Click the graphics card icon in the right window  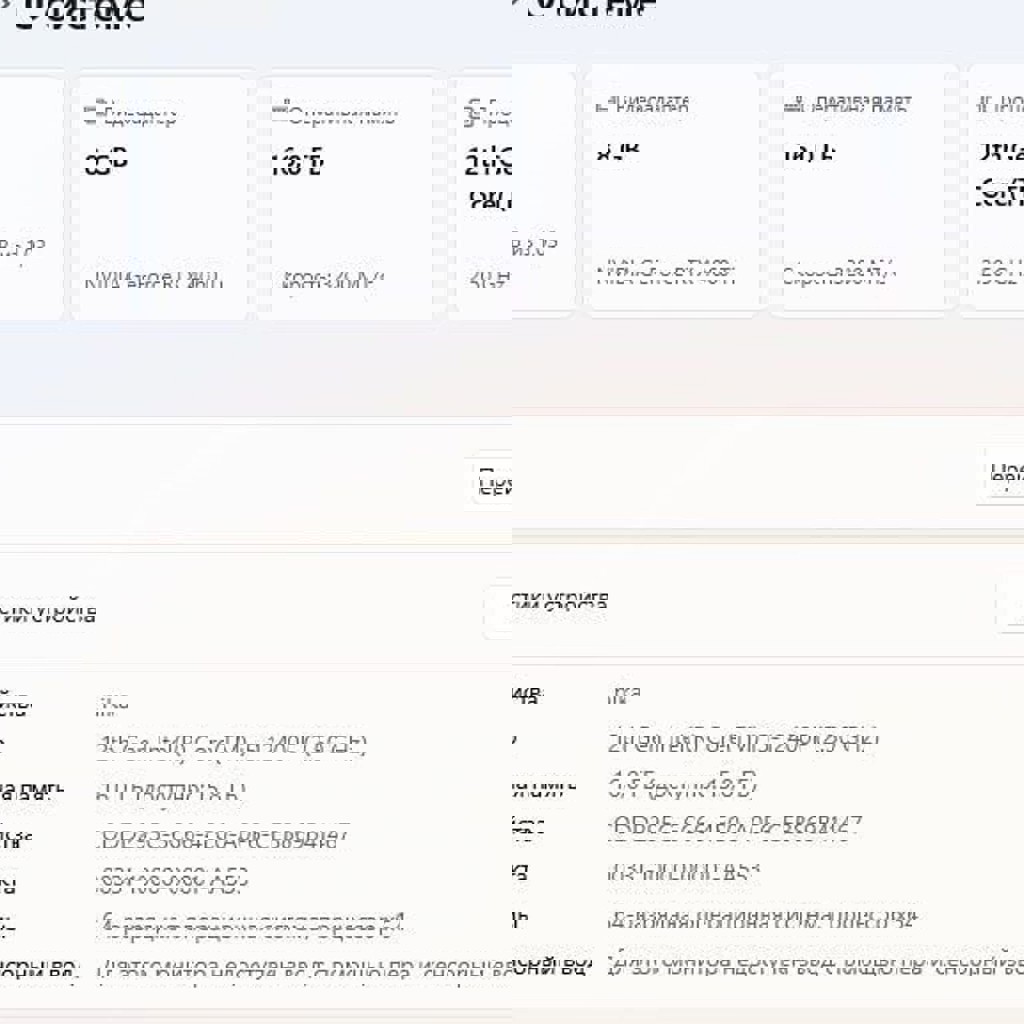(603, 104)
